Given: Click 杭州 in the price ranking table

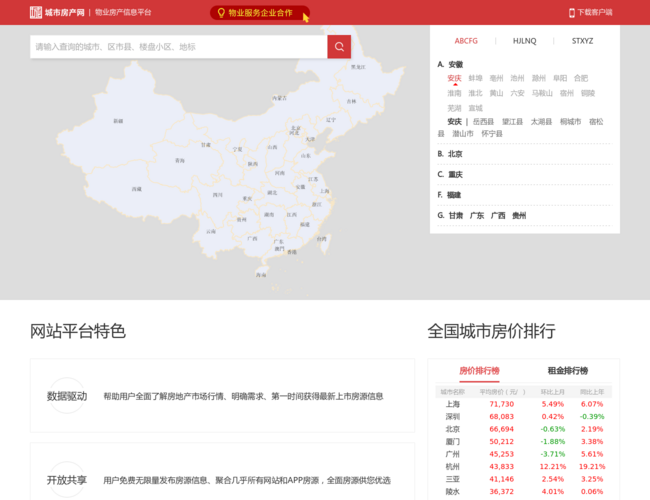Looking at the screenshot, I should click(x=452, y=466).
